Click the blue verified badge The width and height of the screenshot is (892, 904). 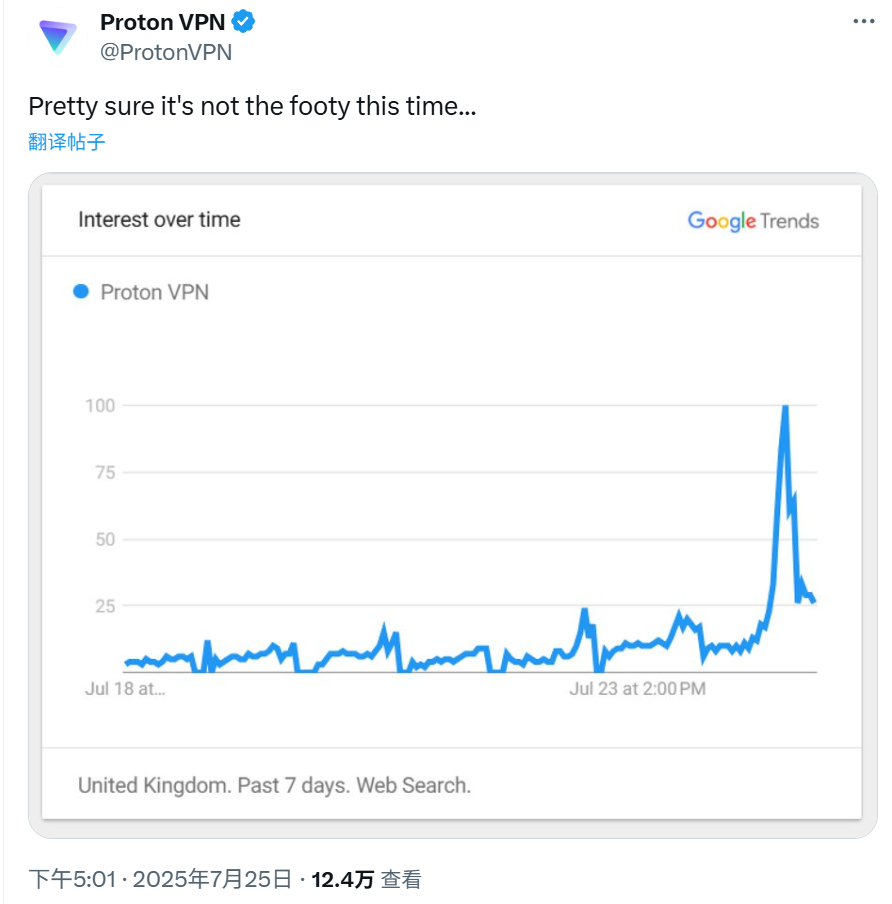pos(243,22)
